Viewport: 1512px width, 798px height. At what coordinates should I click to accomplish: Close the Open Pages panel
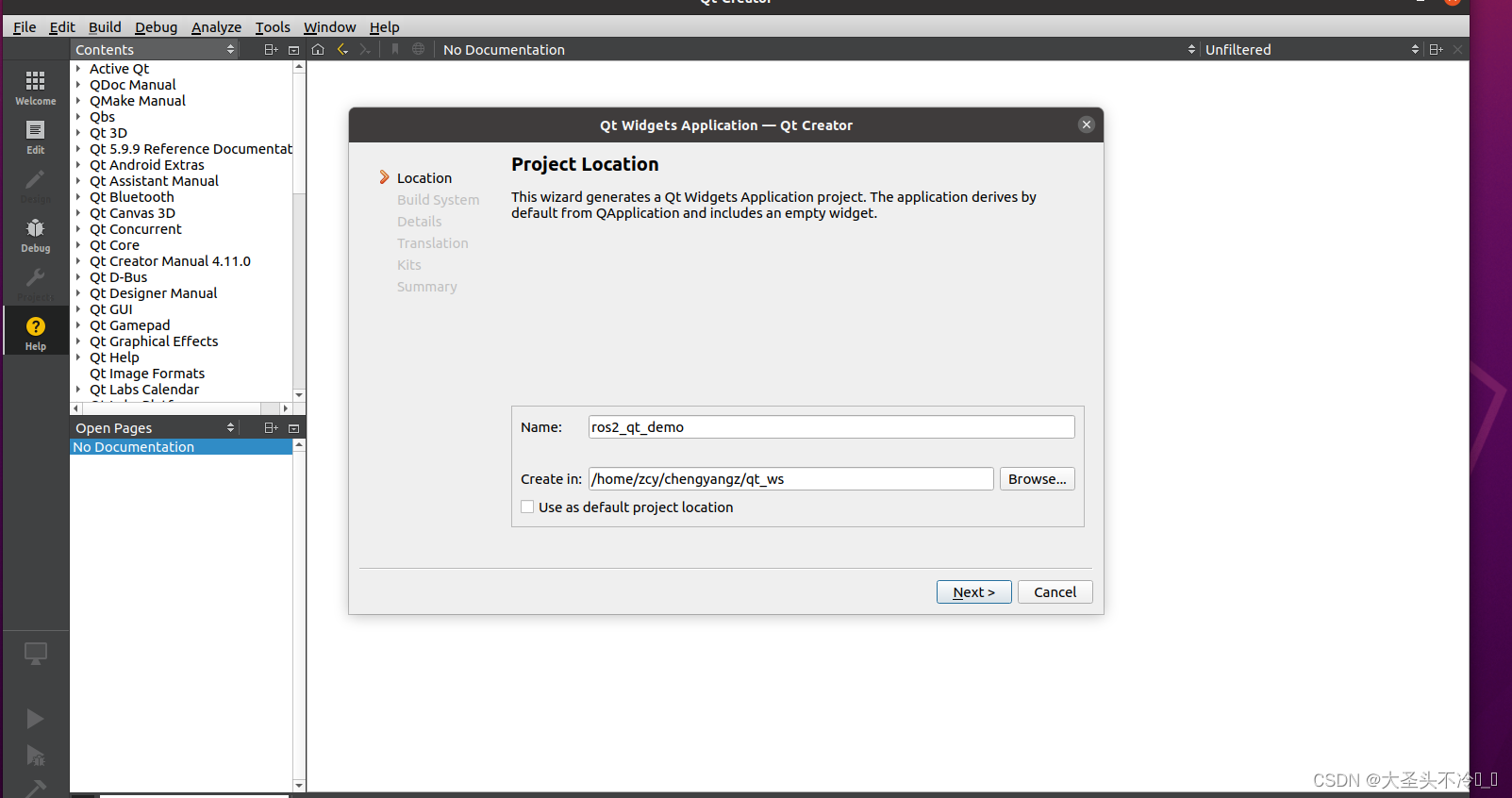pos(293,427)
